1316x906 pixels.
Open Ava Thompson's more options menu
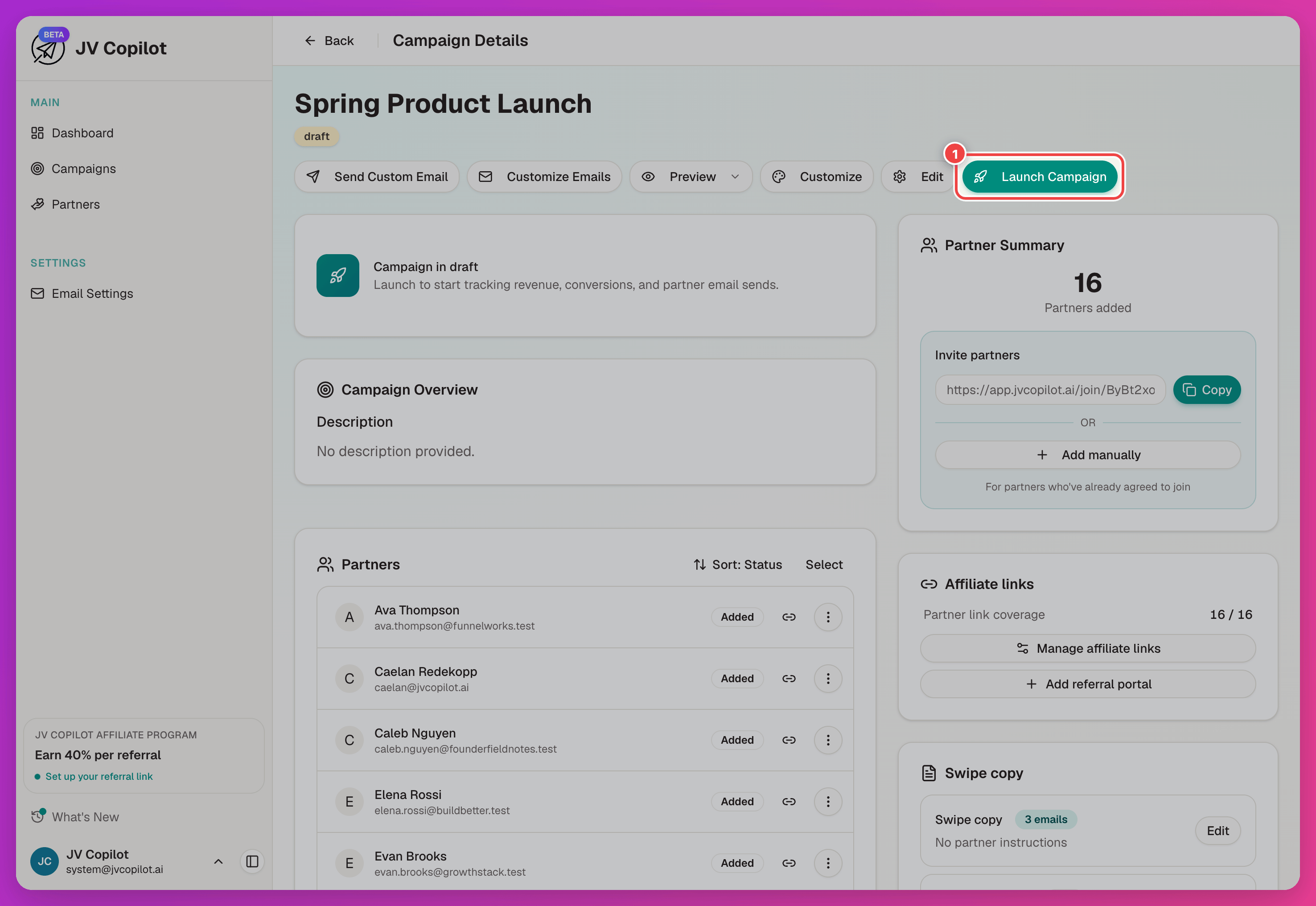coord(828,617)
